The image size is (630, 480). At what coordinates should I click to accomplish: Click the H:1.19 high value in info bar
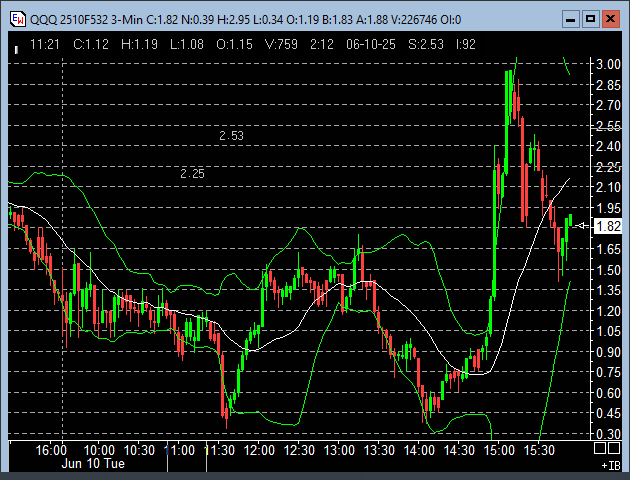(139, 44)
